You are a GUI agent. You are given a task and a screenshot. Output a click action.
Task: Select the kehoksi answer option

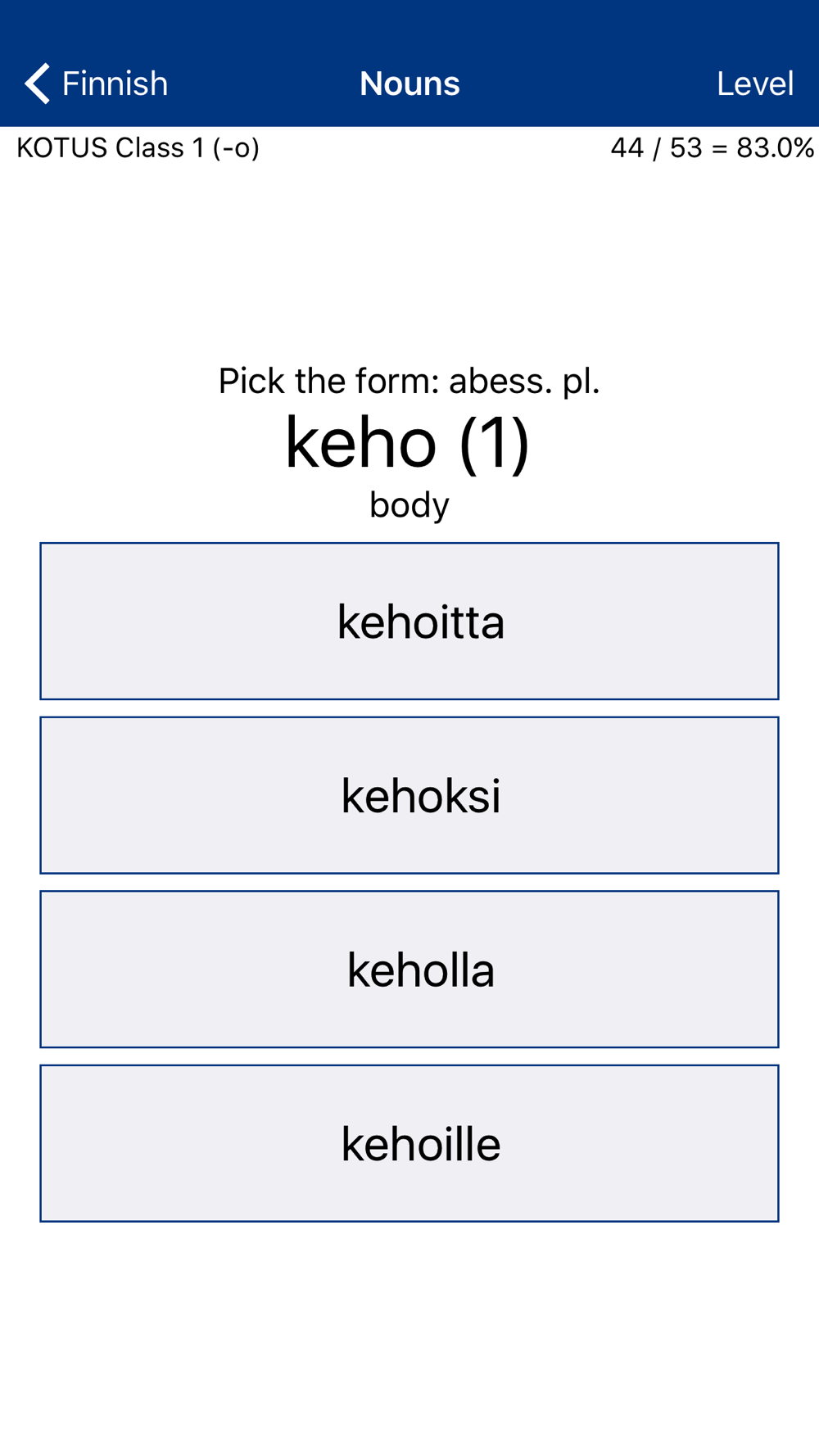pyautogui.click(x=409, y=795)
